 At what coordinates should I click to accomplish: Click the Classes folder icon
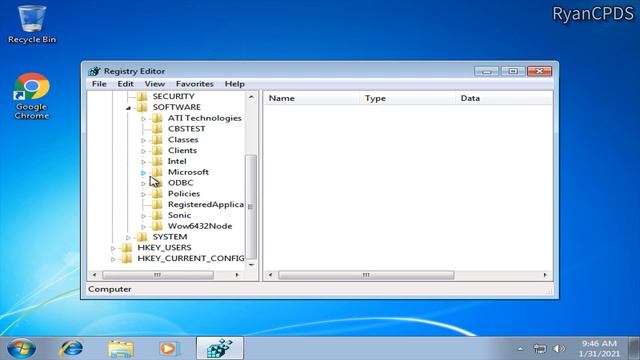[157, 140]
